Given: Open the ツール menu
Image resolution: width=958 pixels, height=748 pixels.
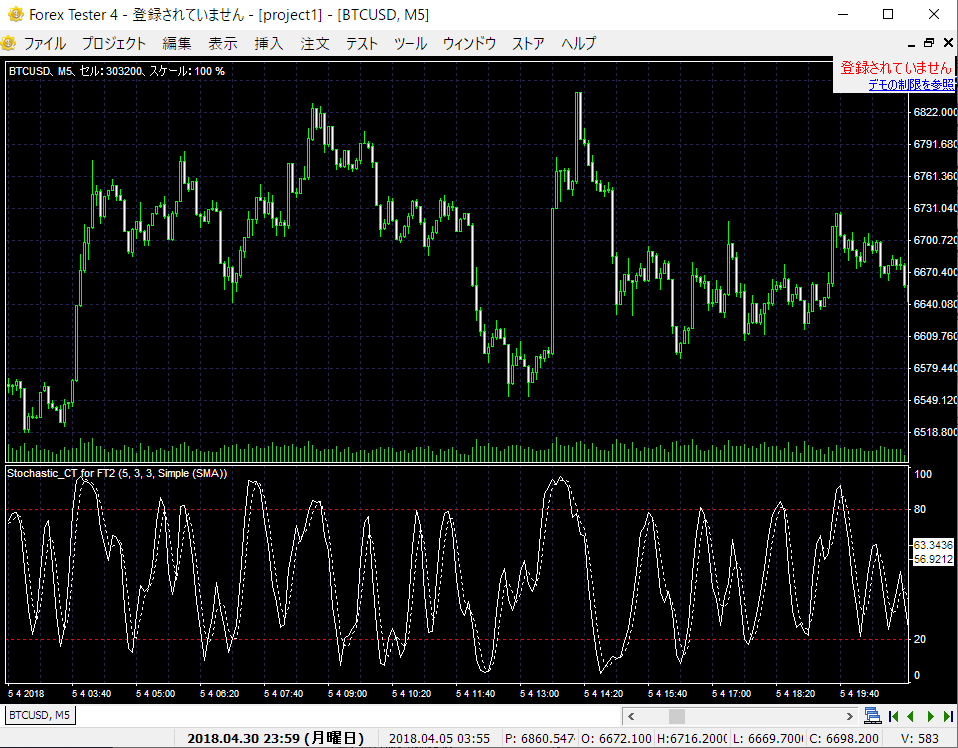Looking at the screenshot, I should tap(410, 43).
